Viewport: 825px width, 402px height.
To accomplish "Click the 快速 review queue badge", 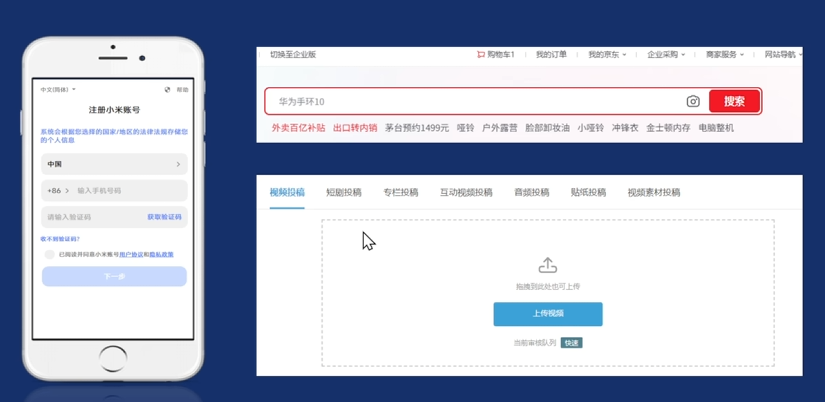I will (571, 343).
